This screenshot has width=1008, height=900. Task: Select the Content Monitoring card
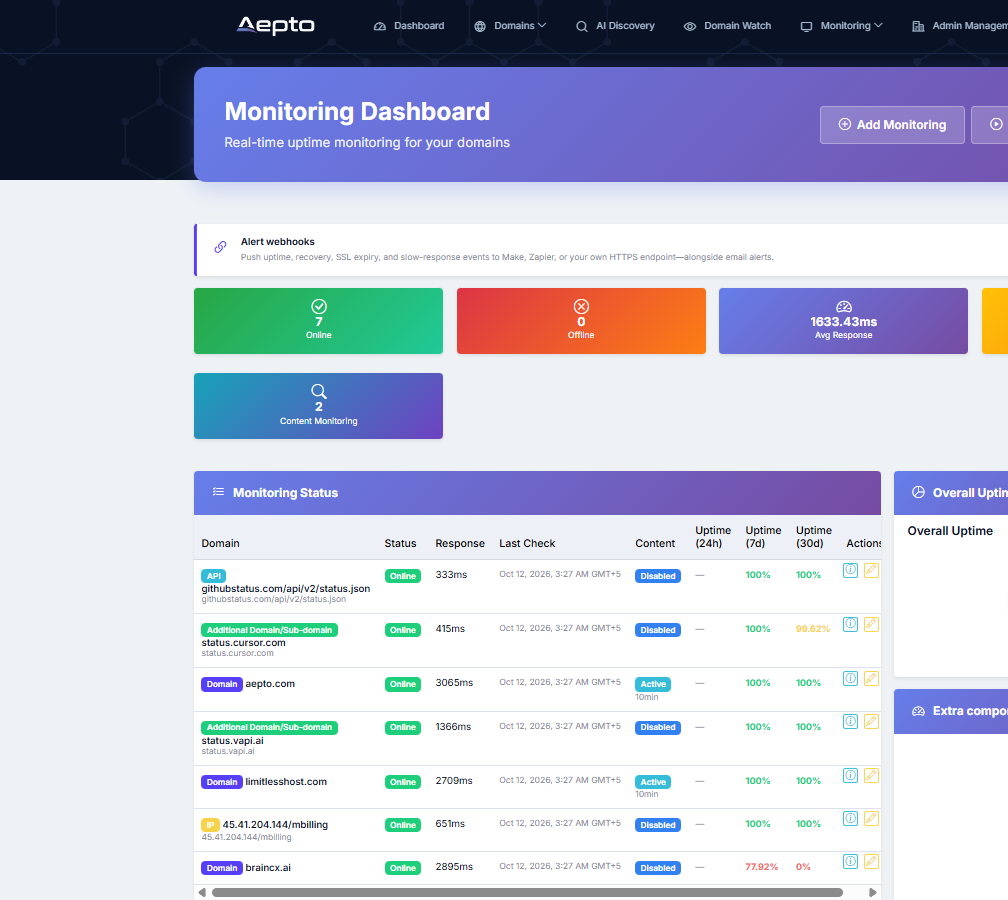click(318, 406)
